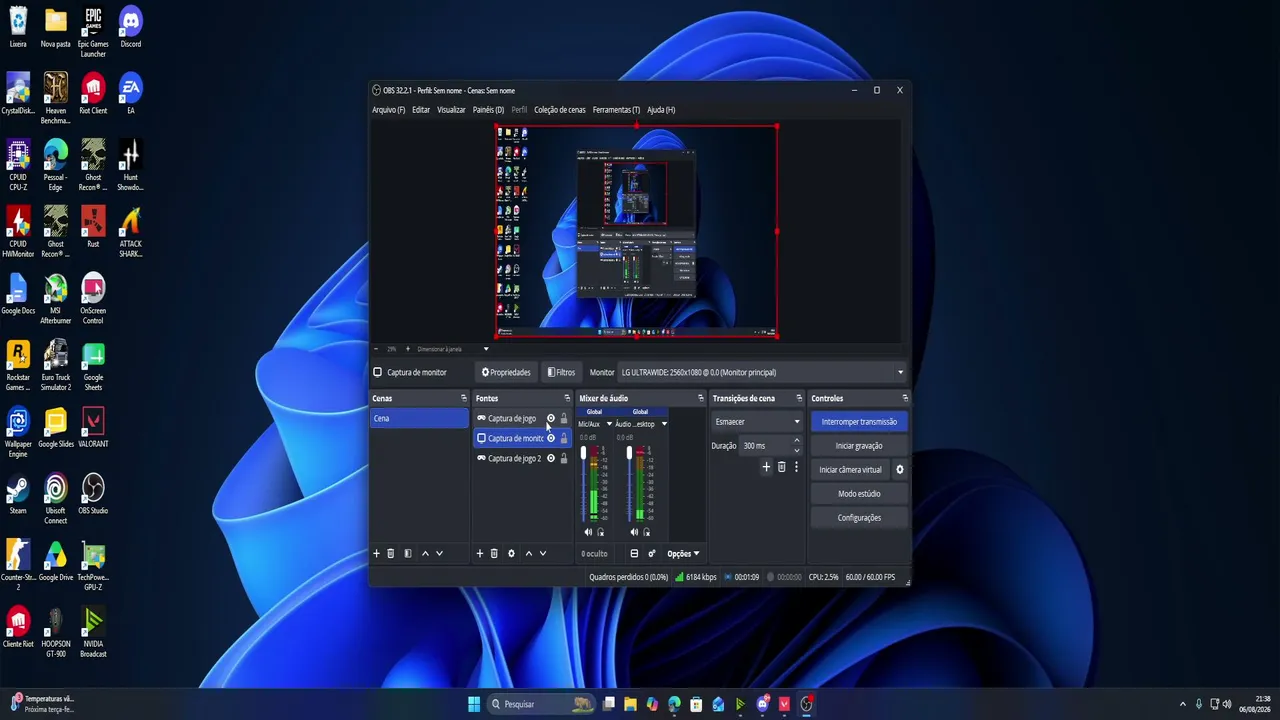The height and width of the screenshot is (720, 1280).
Task: Add a scene transition with plus icon
Action: [x=767, y=467]
